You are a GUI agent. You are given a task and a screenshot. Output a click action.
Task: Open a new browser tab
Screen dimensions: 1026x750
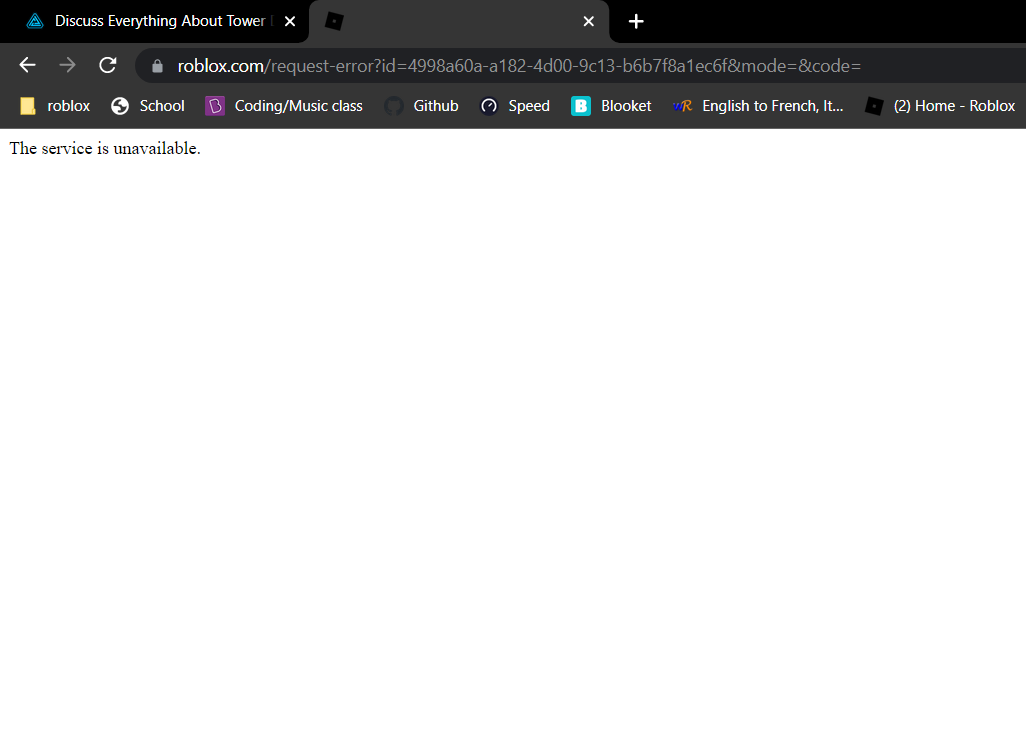click(x=636, y=21)
